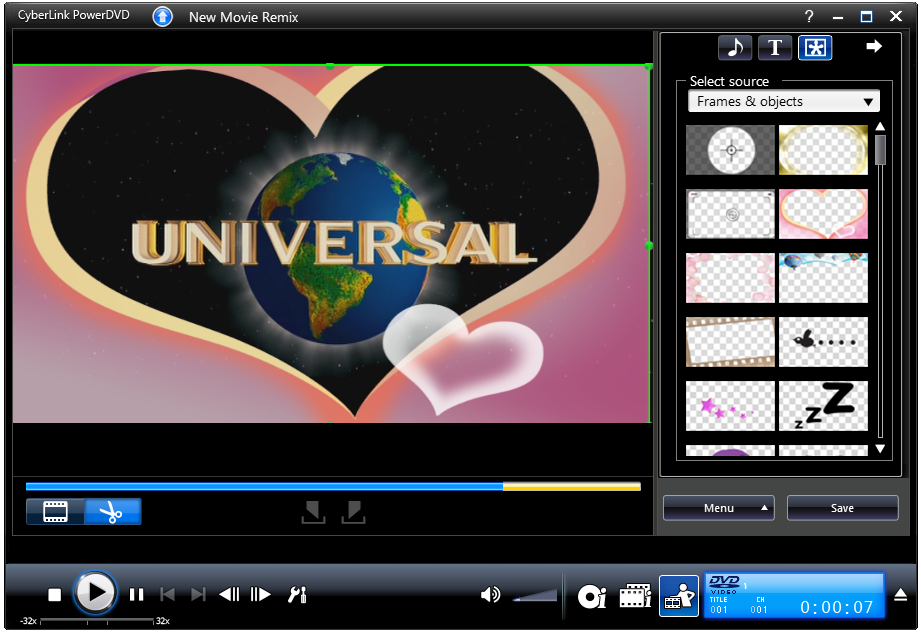
Task: Pick the film strip frame thumbnail
Action: (730, 342)
